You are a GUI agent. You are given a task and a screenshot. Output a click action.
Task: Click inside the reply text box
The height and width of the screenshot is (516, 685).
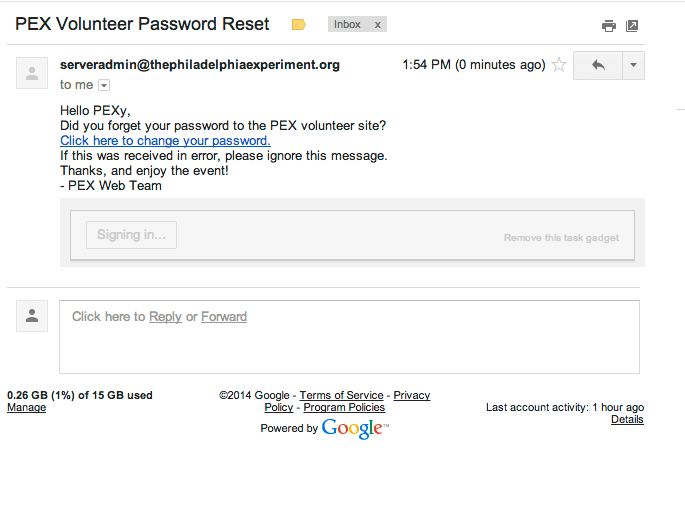tap(349, 346)
